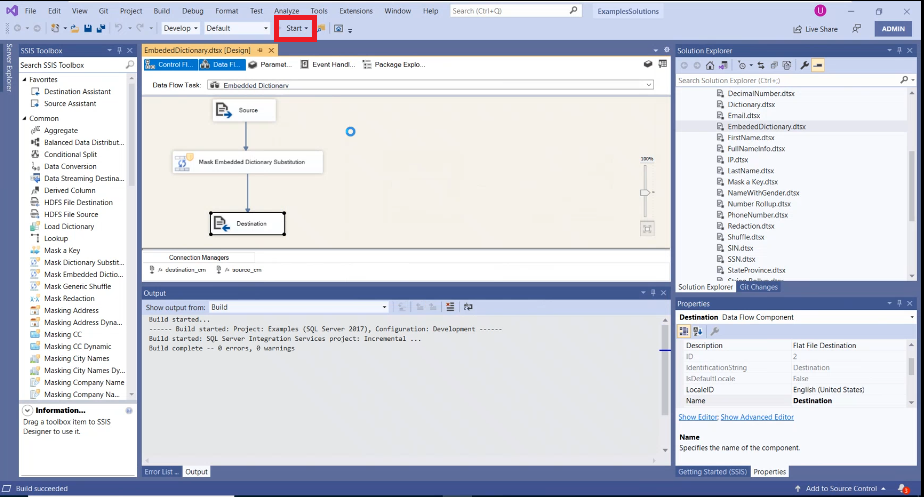
Task: Open file using the folder icon in toolbar
Action: tap(75, 28)
